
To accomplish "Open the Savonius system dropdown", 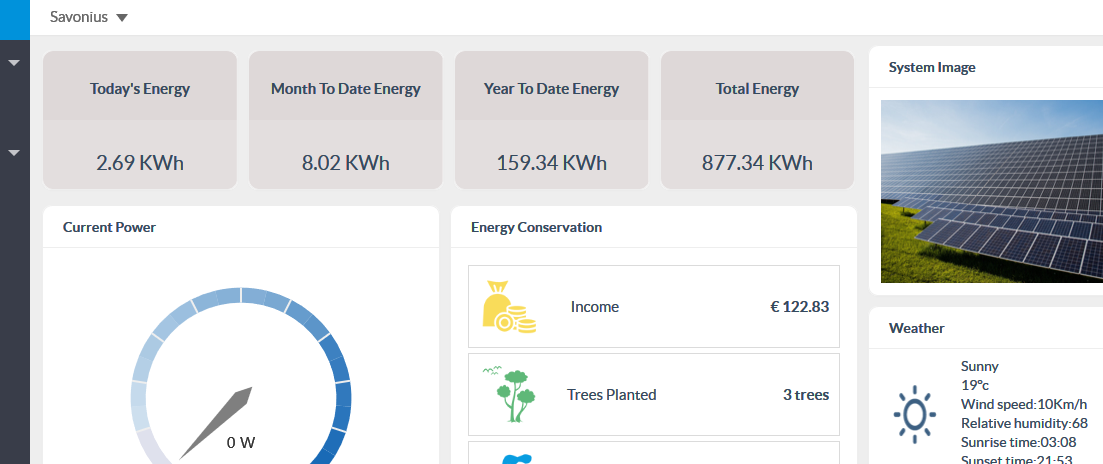I will pos(89,17).
